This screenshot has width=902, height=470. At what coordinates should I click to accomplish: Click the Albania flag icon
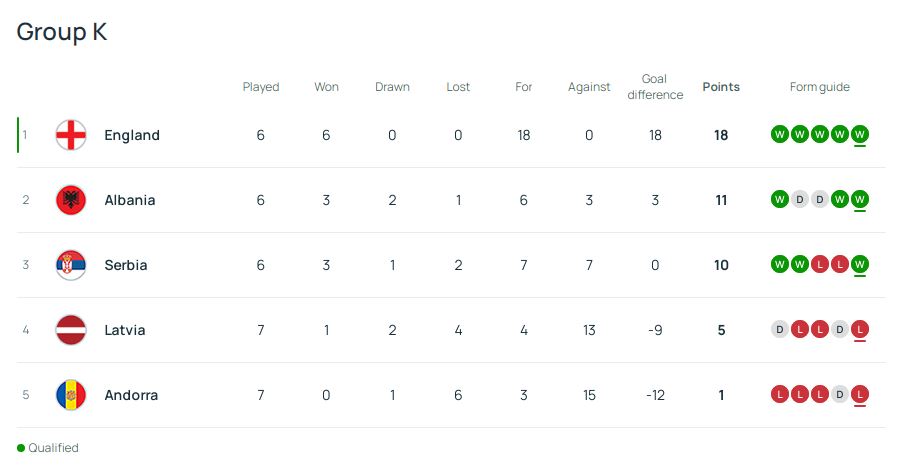(x=71, y=200)
